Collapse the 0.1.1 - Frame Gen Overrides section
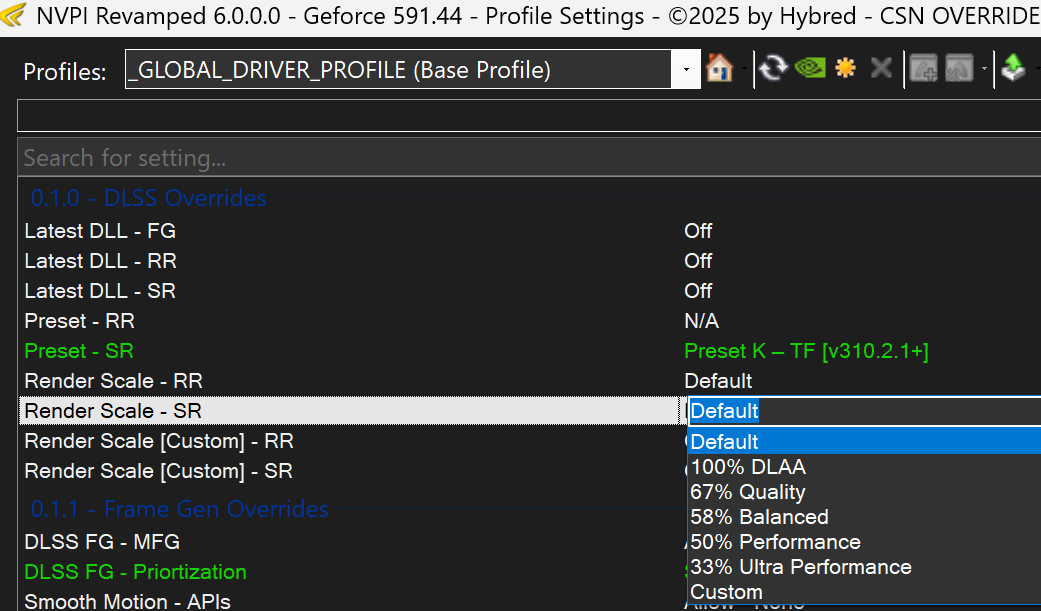1041x611 pixels. pos(179,509)
